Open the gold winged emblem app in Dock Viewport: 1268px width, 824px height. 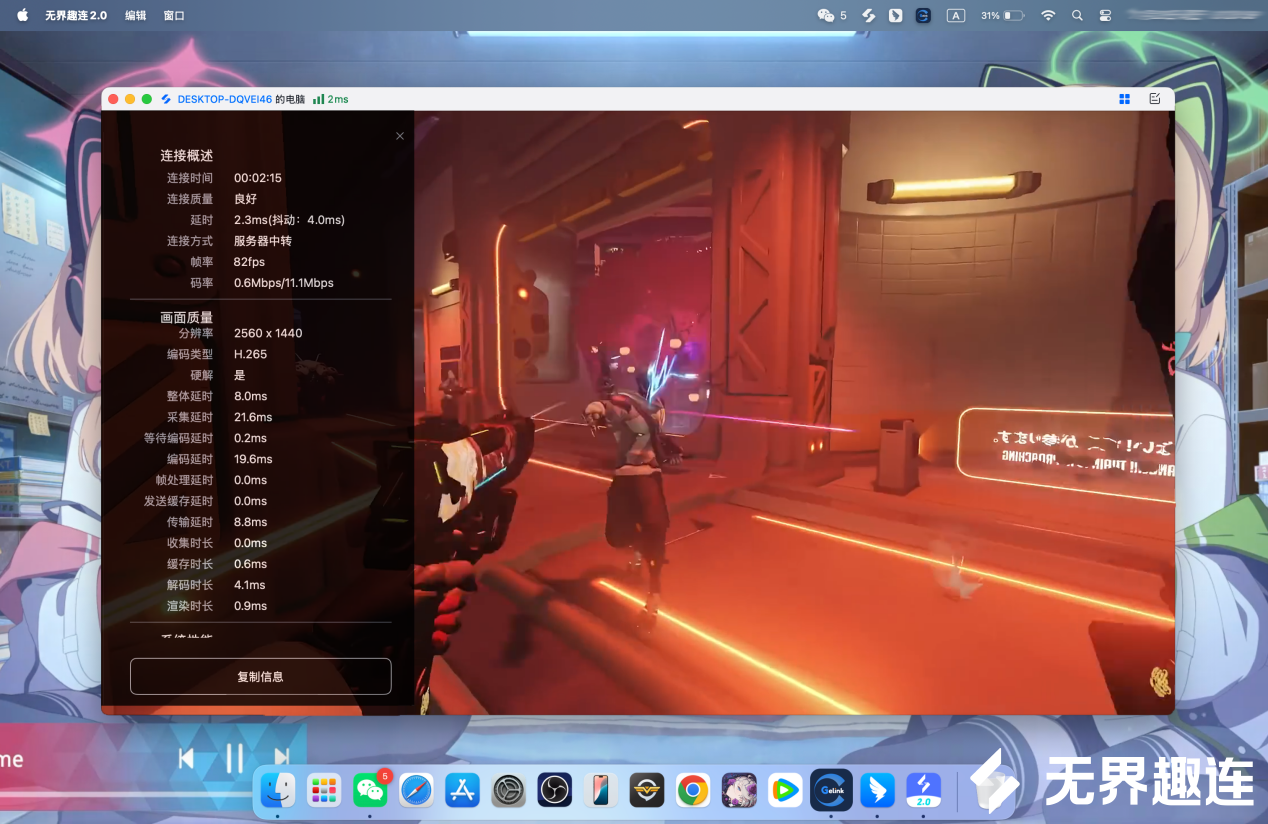coord(647,790)
